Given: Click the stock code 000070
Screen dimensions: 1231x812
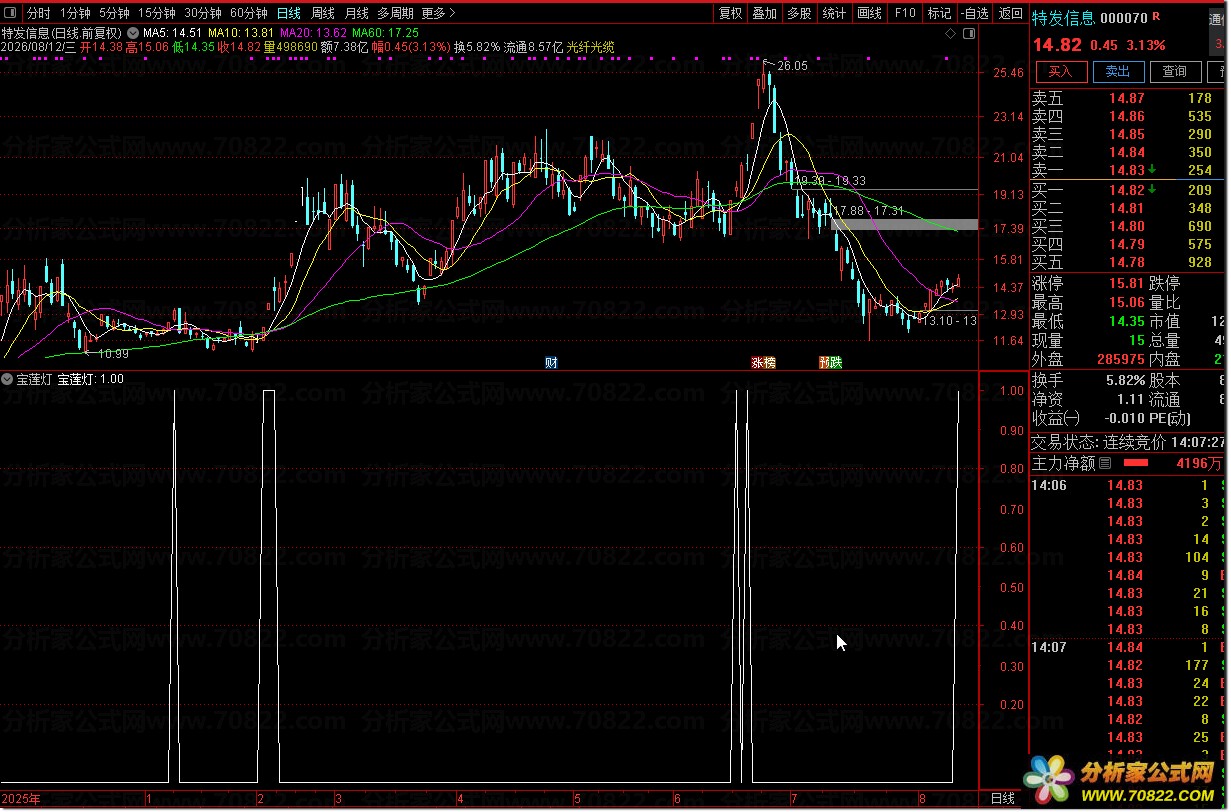Looking at the screenshot, I should click(x=1123, y=18).
